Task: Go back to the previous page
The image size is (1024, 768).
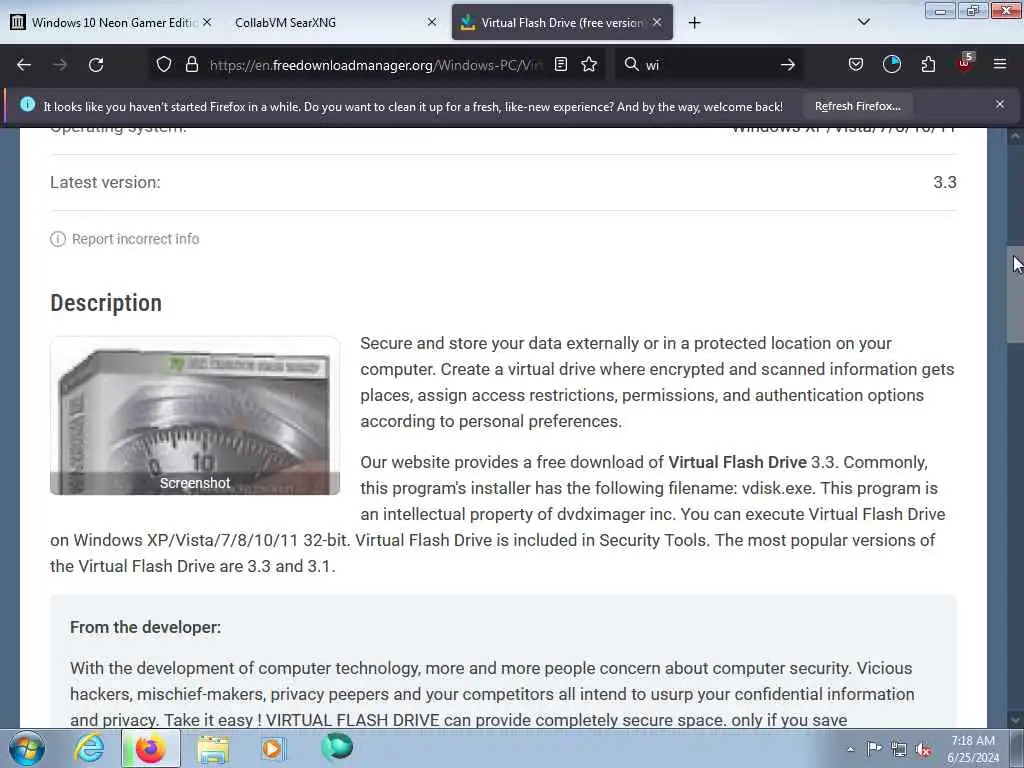Action: [24, 65]
